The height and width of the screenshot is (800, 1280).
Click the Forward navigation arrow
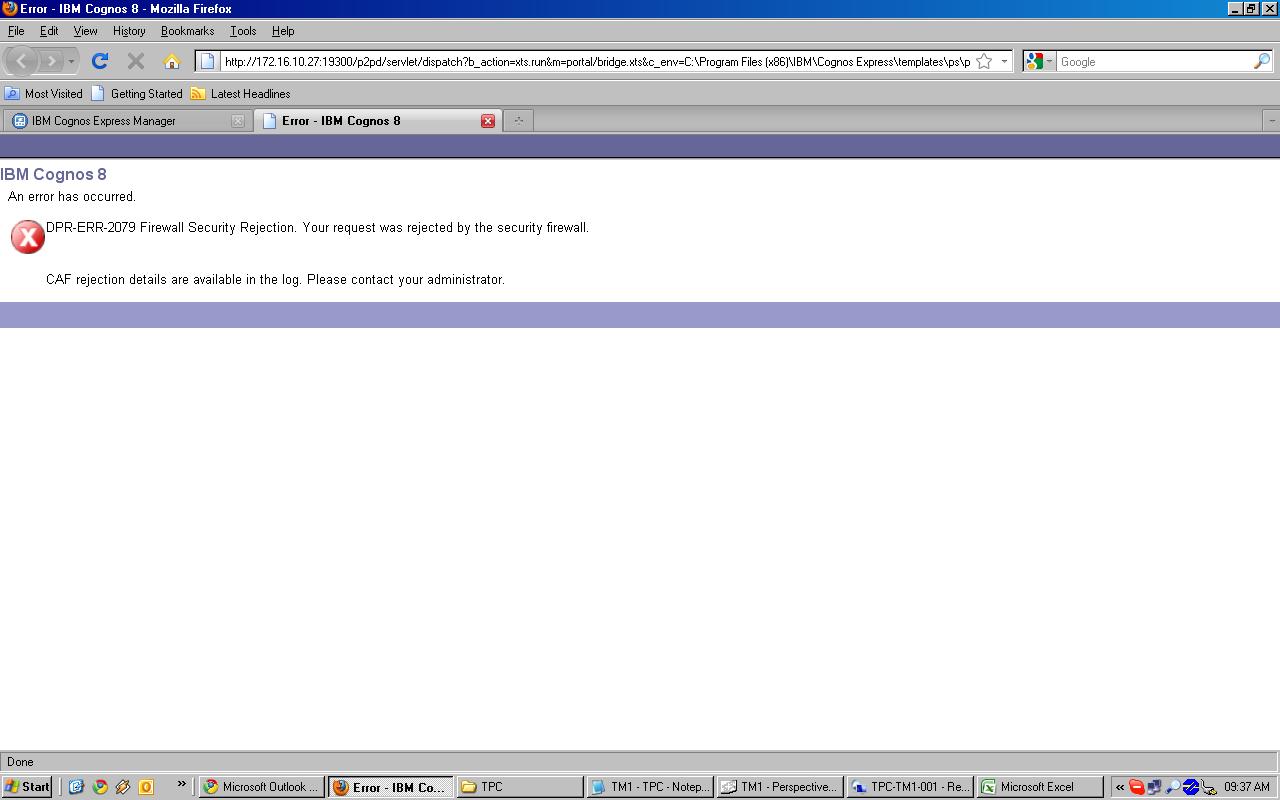[x=52, y=61]
